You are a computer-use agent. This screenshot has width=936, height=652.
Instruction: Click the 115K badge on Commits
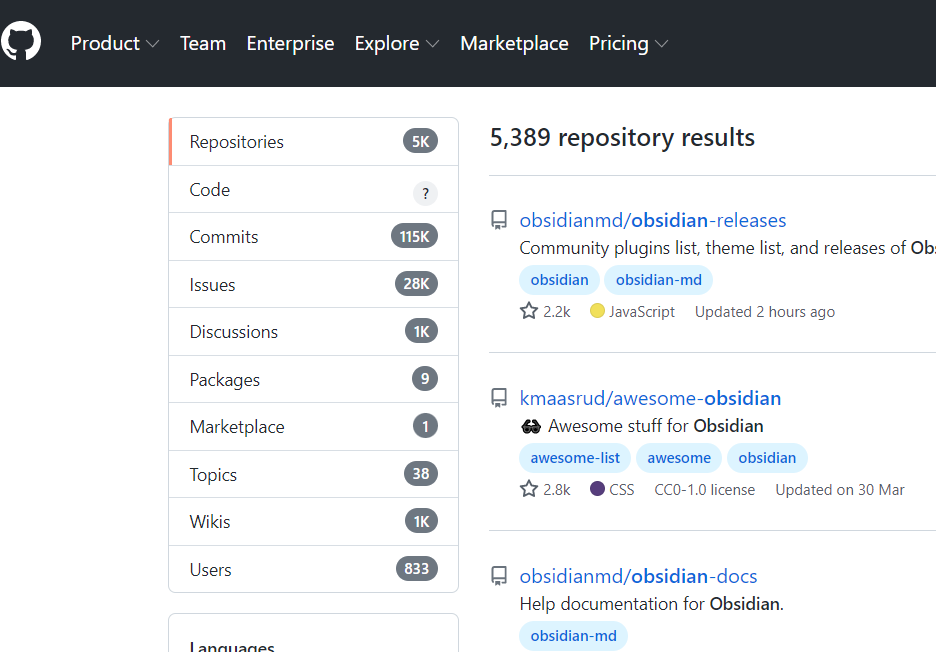414,236
